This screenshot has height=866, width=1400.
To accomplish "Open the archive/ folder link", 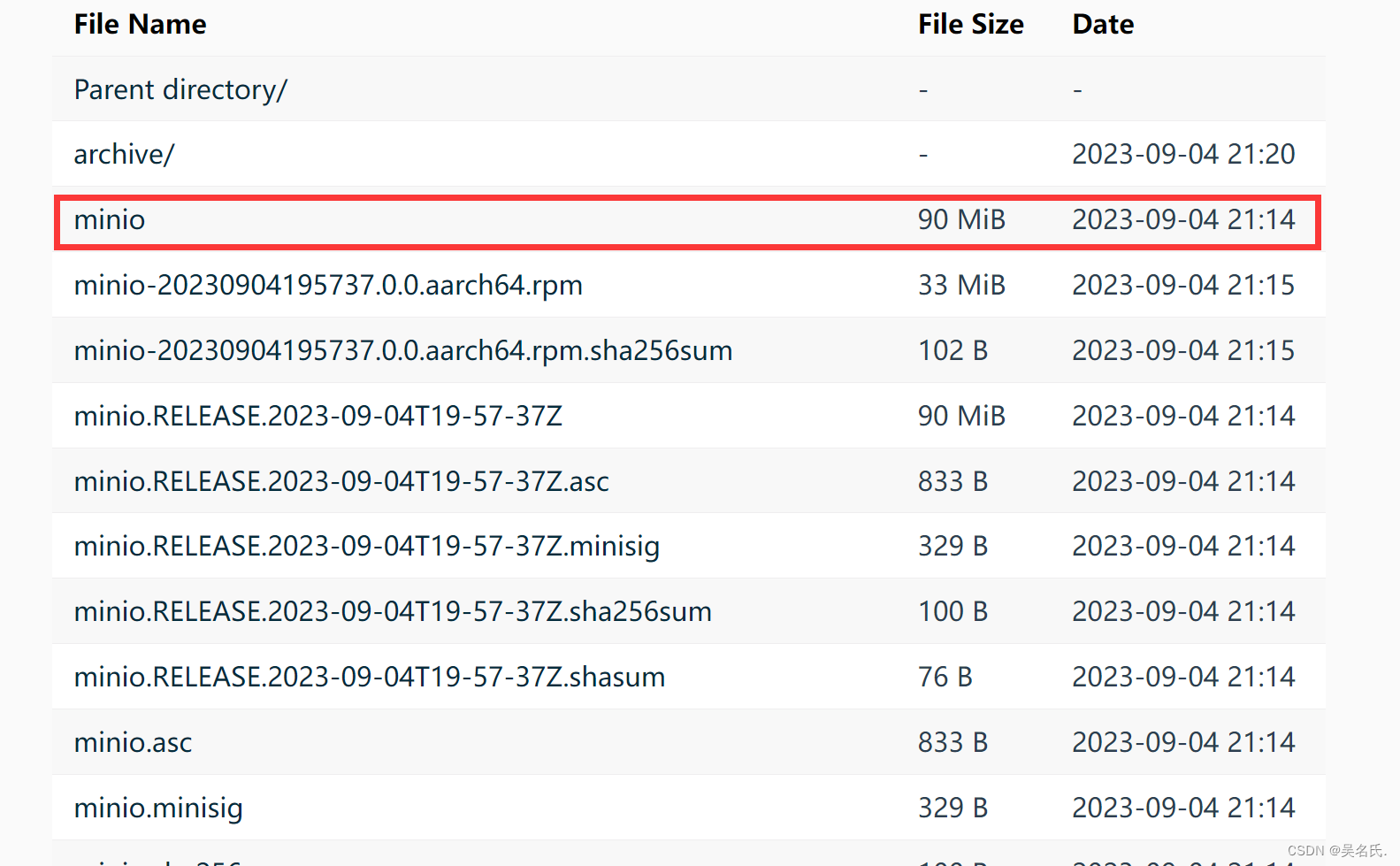I will click(125, 154).
